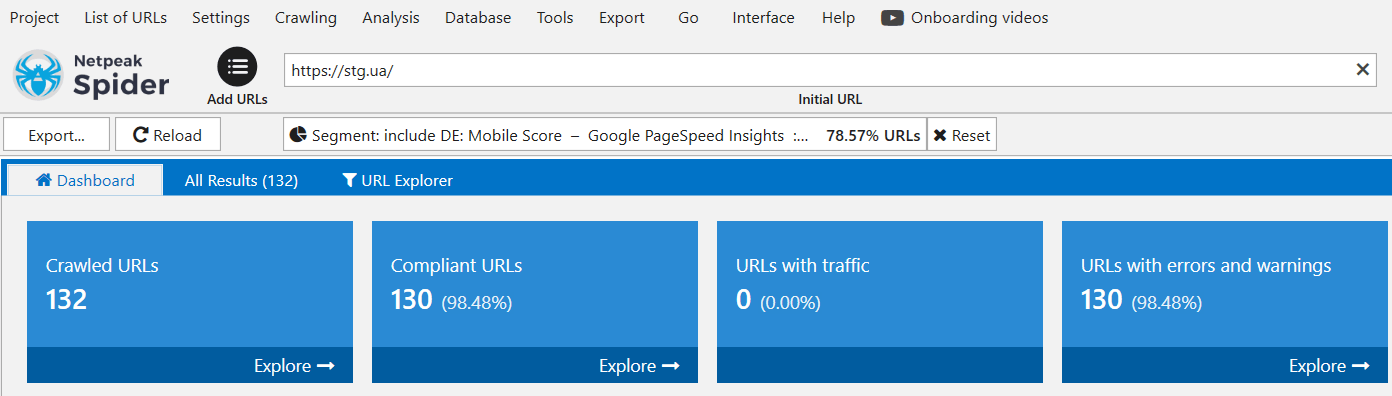This screenshot has height=396, width=1392.
Task: Explore the Compliant URLs card
Action: coord(639,366)
